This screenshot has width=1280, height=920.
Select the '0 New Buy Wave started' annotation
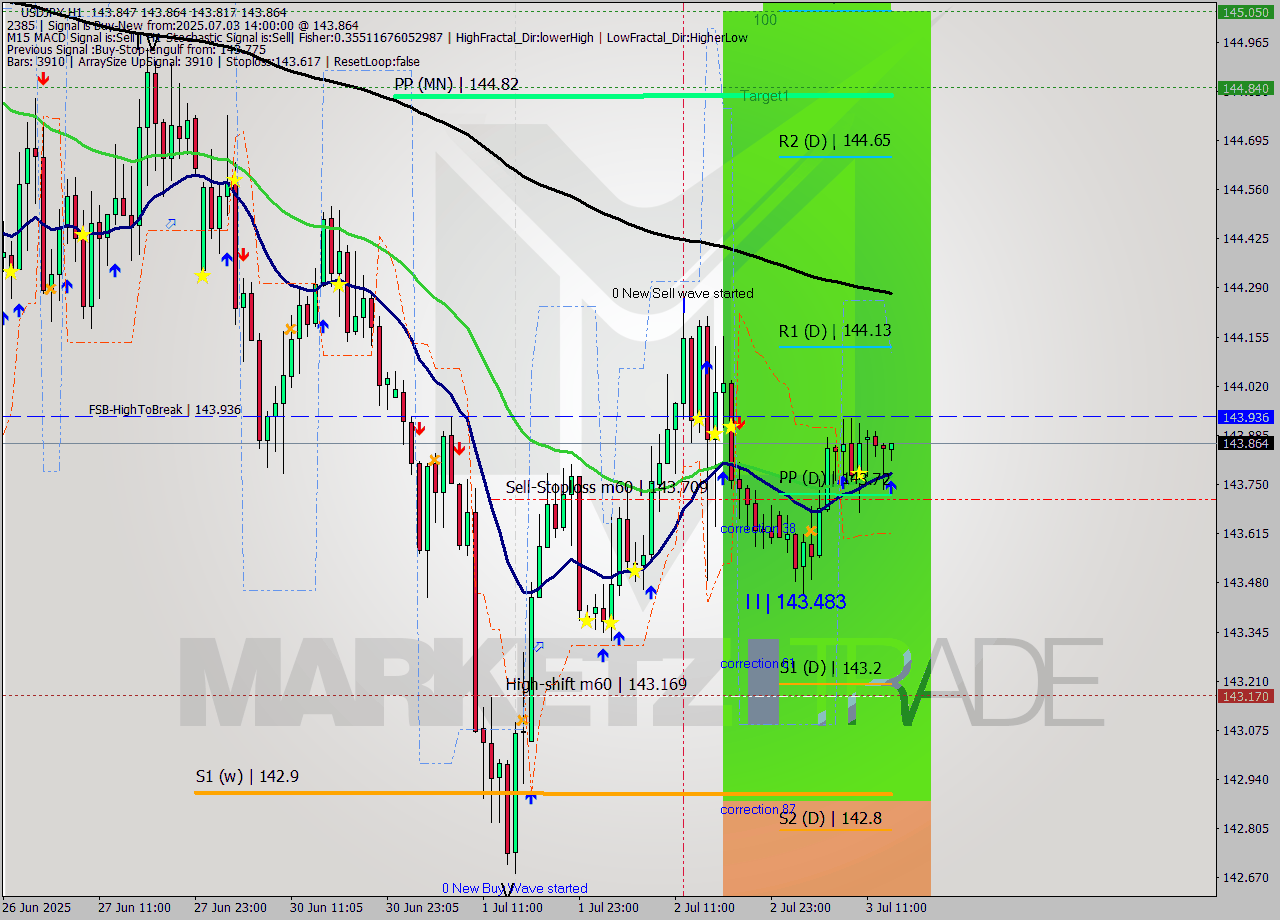(x=516, y=888)
